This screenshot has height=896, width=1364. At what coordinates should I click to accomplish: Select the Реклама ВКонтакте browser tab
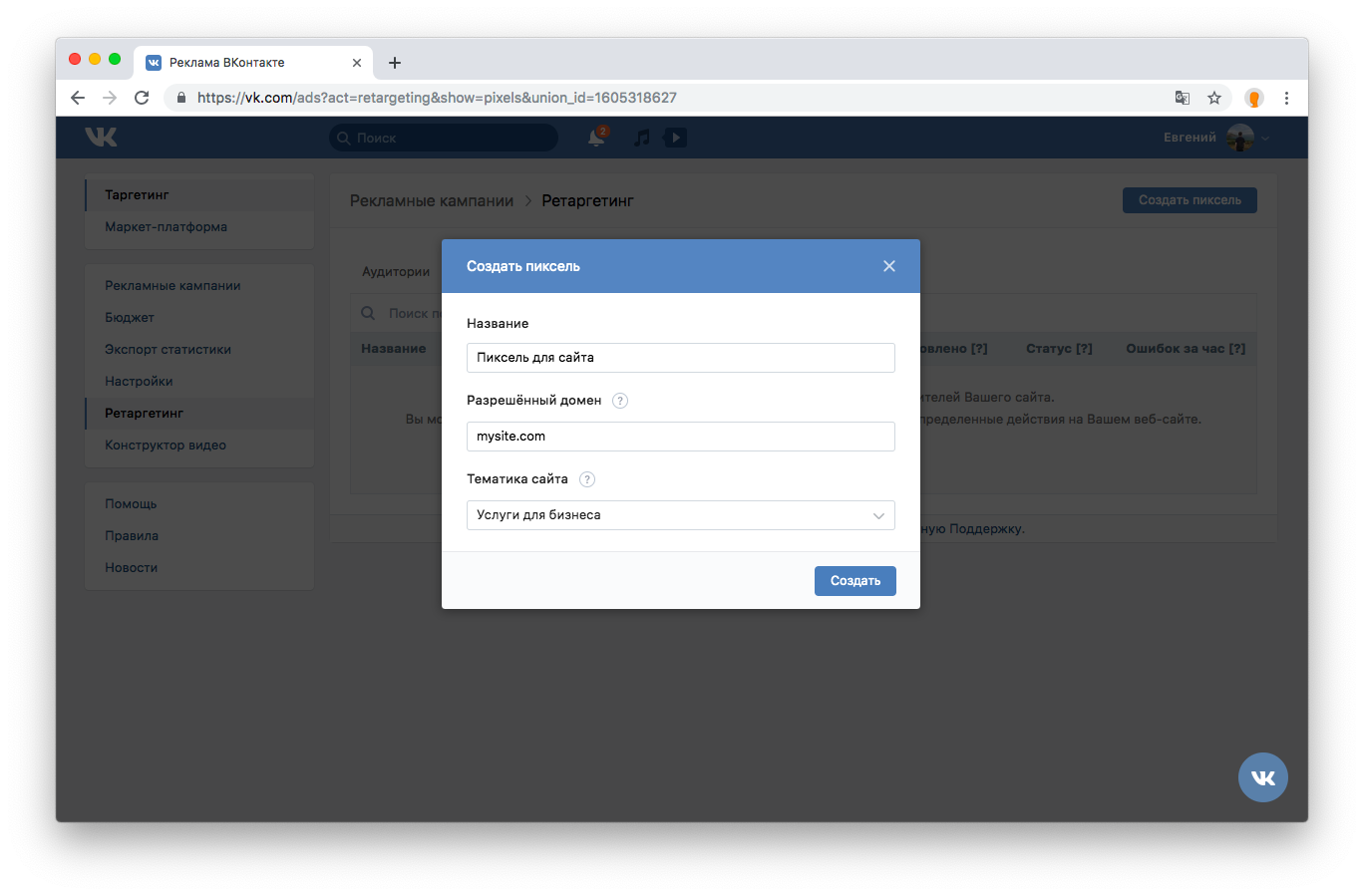pyautogui.click(x=254, y=62)
